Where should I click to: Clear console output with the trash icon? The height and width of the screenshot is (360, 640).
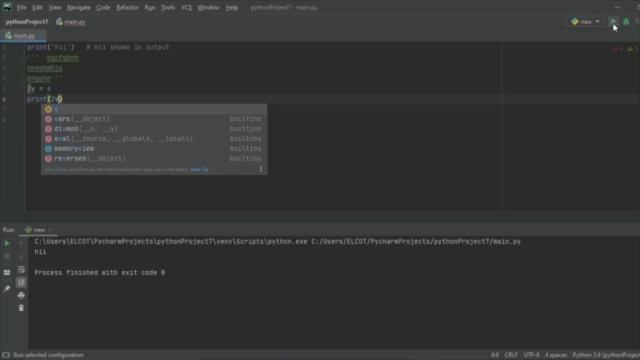pos(21,308)
